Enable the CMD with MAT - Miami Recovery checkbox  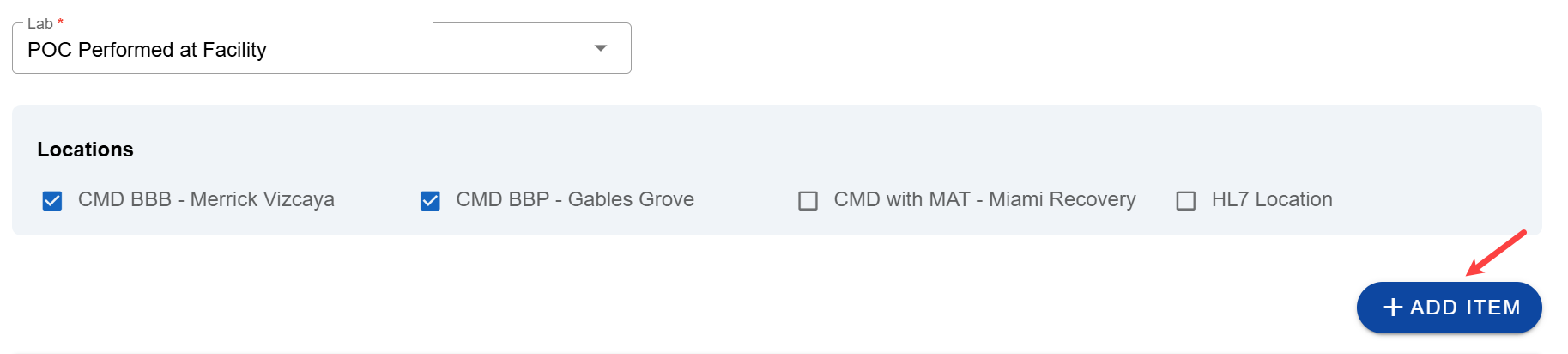(808, 200)
